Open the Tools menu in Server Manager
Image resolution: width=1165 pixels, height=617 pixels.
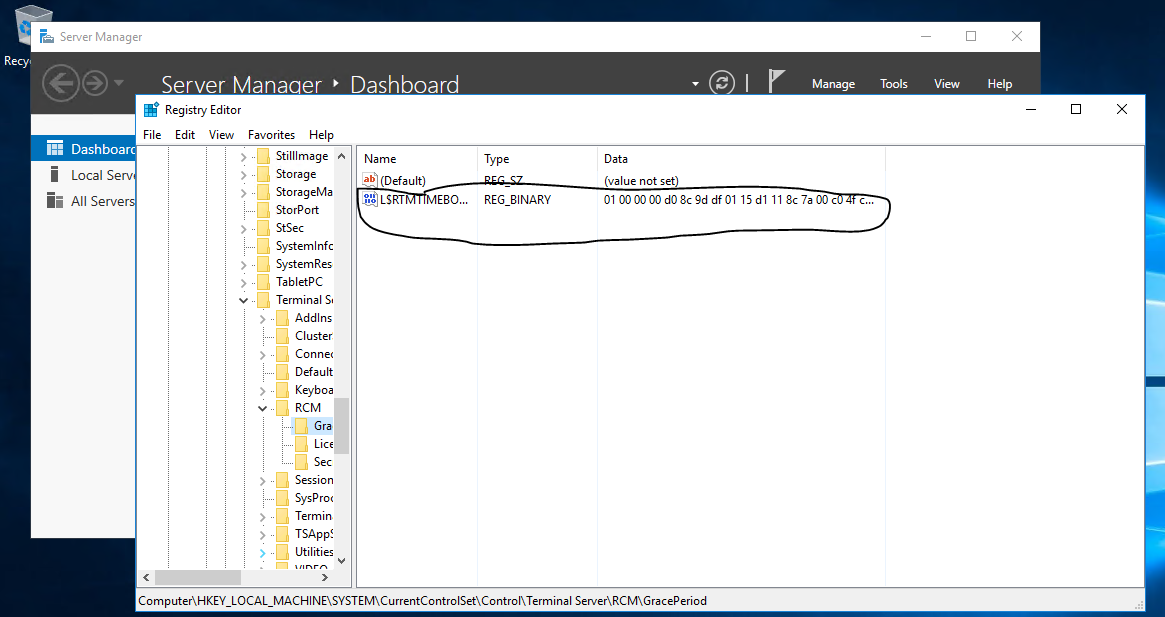coord(893,84)
